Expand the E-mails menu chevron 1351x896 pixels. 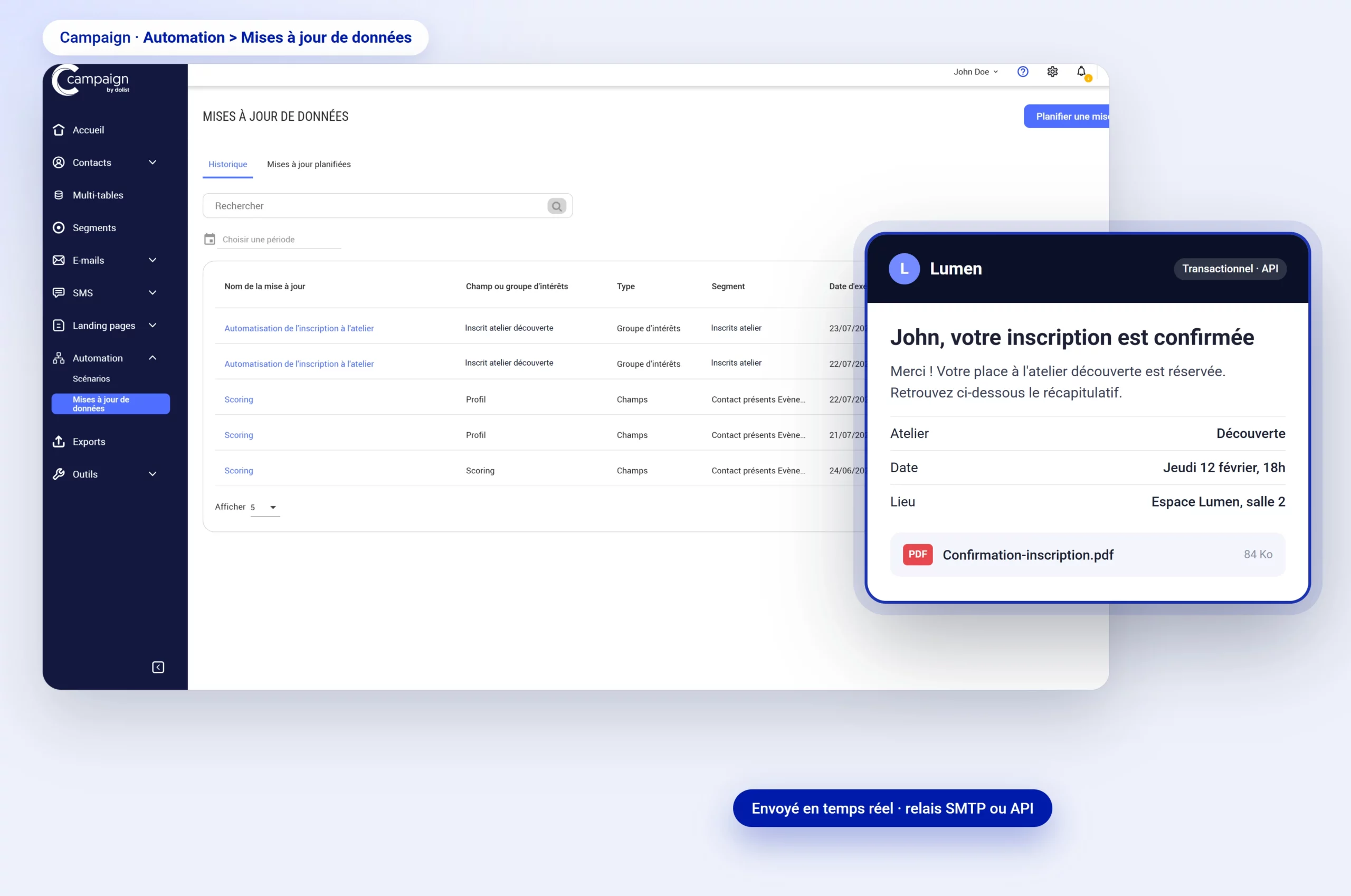(153, 260)
